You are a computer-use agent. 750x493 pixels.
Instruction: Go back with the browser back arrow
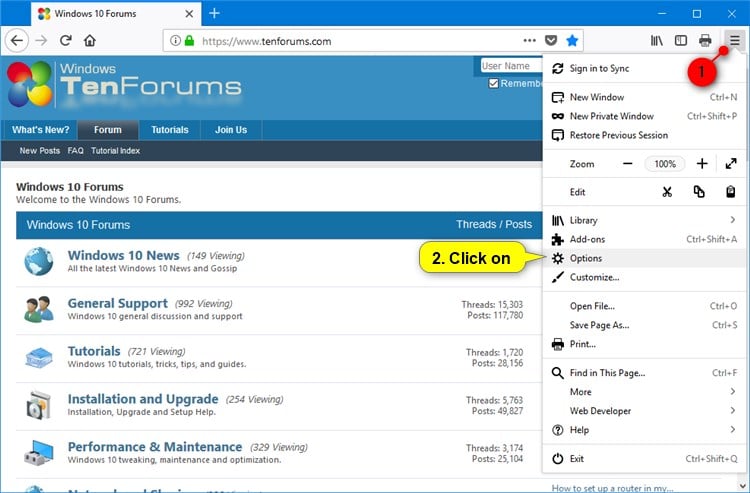(x=17, y=41)
